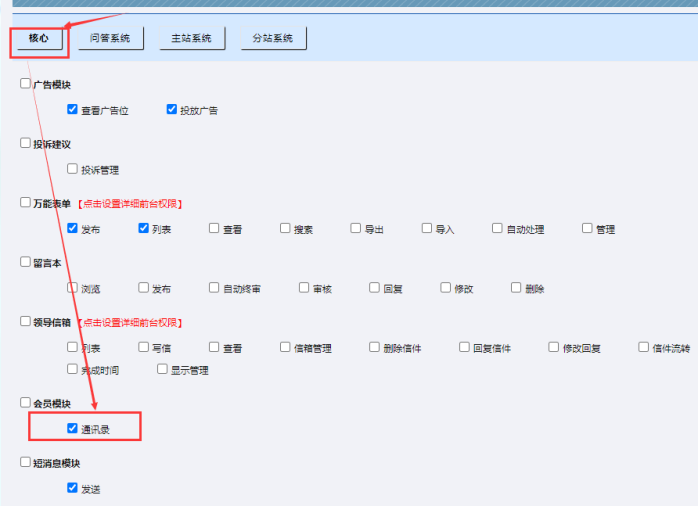
Task: Uncheck the 投放广告 checkbox
Action: pos(172,109)
